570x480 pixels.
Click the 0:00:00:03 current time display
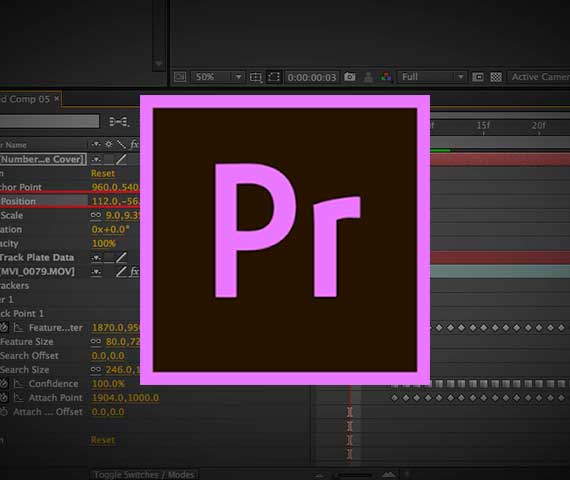(x=312, y=77)
